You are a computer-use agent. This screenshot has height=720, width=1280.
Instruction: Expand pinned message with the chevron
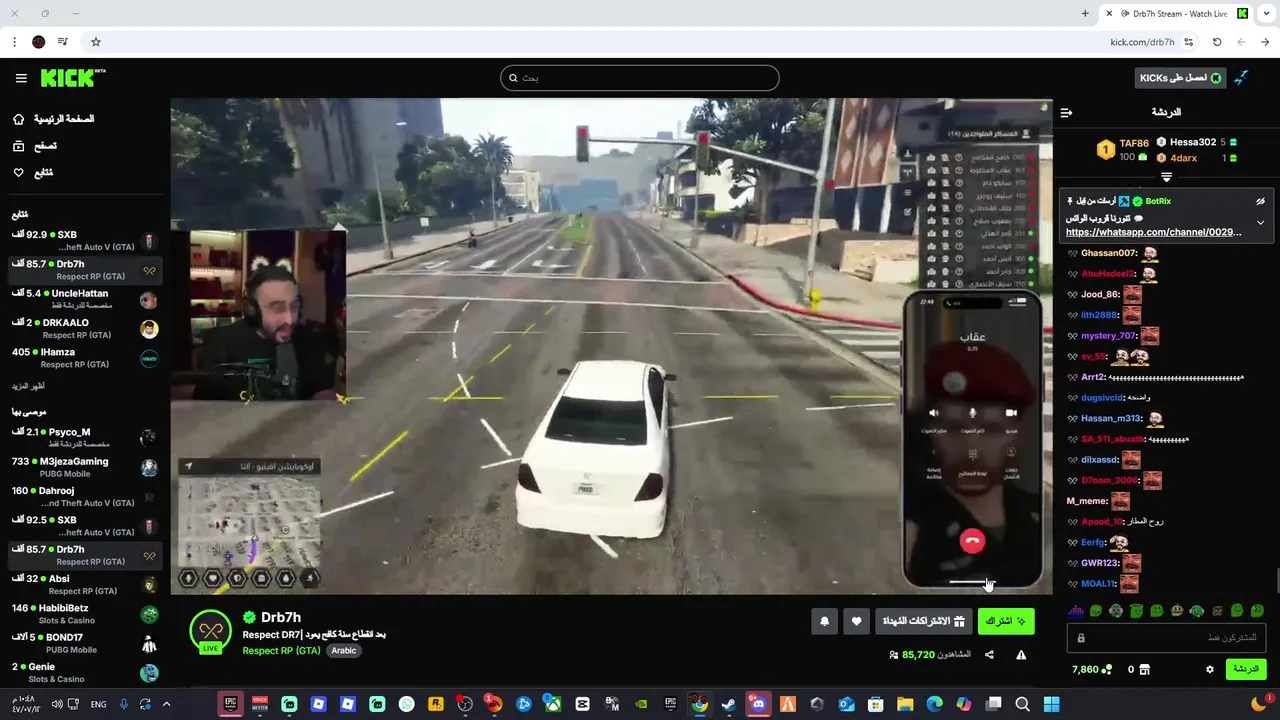pos(1260,222)
